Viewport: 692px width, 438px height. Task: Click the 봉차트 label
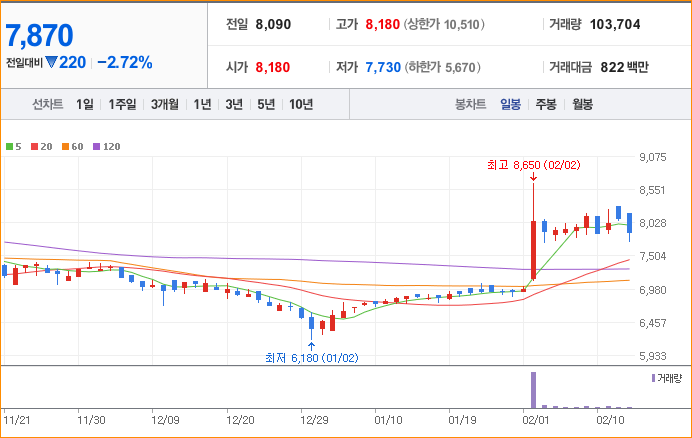470,105
